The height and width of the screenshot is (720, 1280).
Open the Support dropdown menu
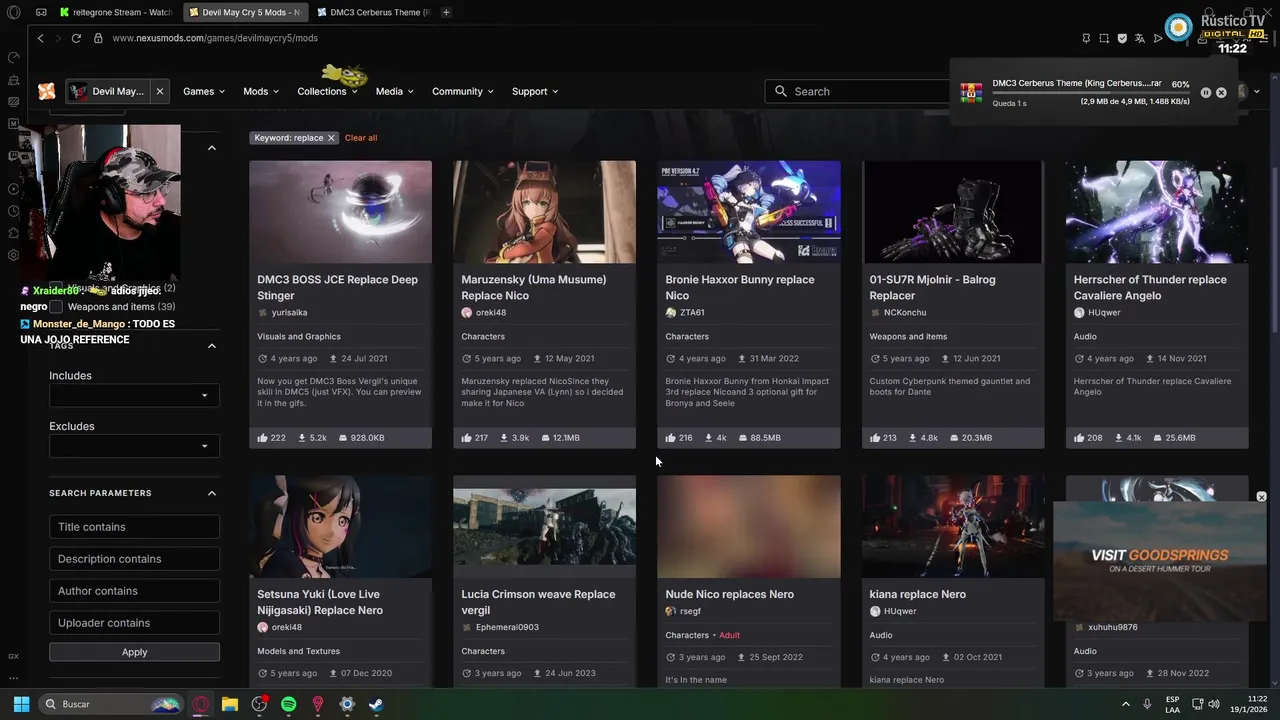pos(535,91)
